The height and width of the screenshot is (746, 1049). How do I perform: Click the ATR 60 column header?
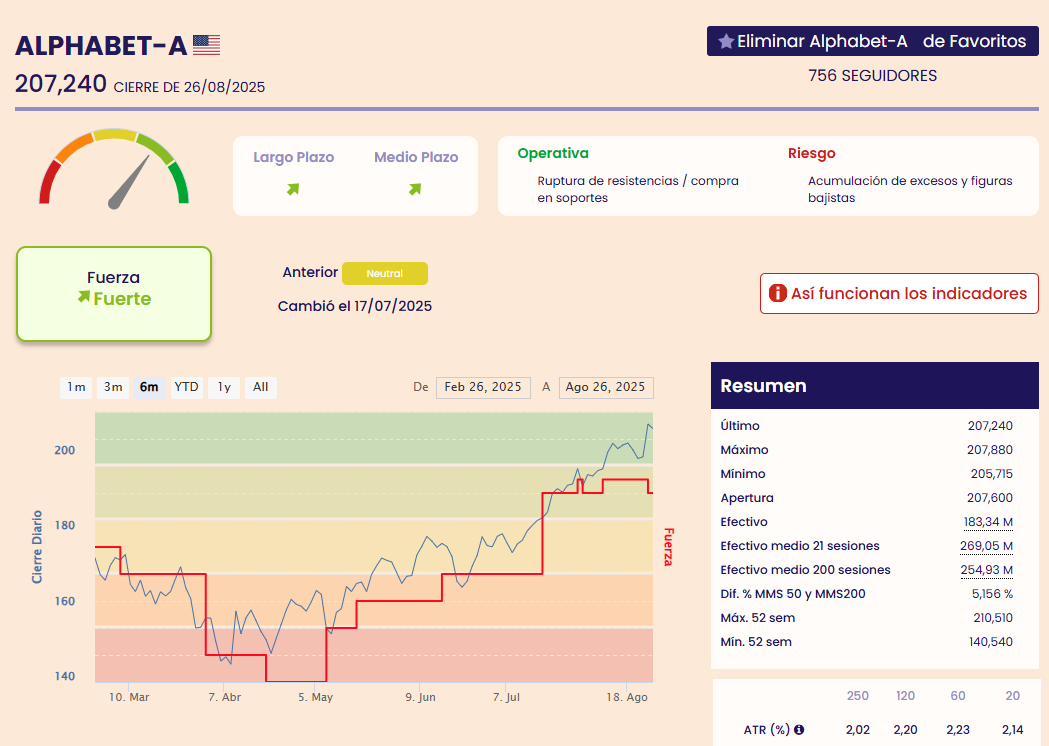click(958, 696)
